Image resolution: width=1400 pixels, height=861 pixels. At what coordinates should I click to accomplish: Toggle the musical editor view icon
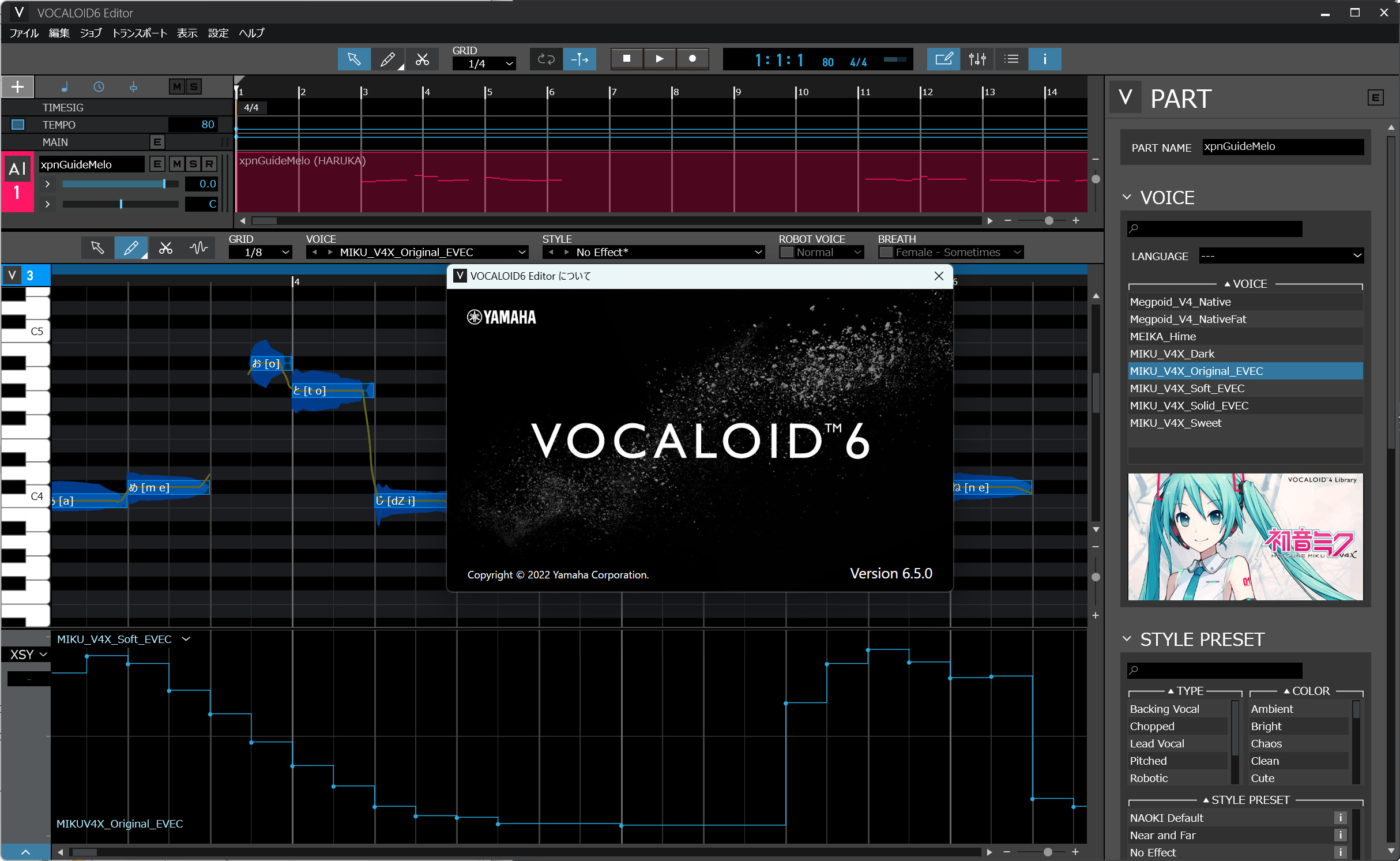point(943,59)
